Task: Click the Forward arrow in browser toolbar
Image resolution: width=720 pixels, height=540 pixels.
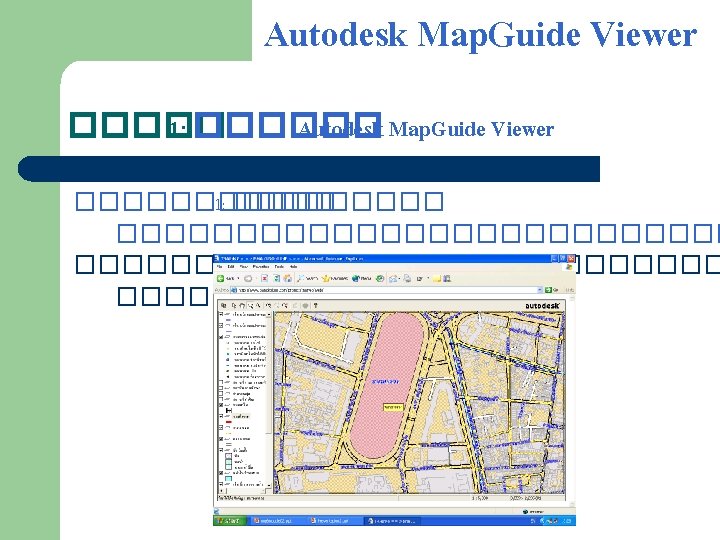Action: (248, 278)
